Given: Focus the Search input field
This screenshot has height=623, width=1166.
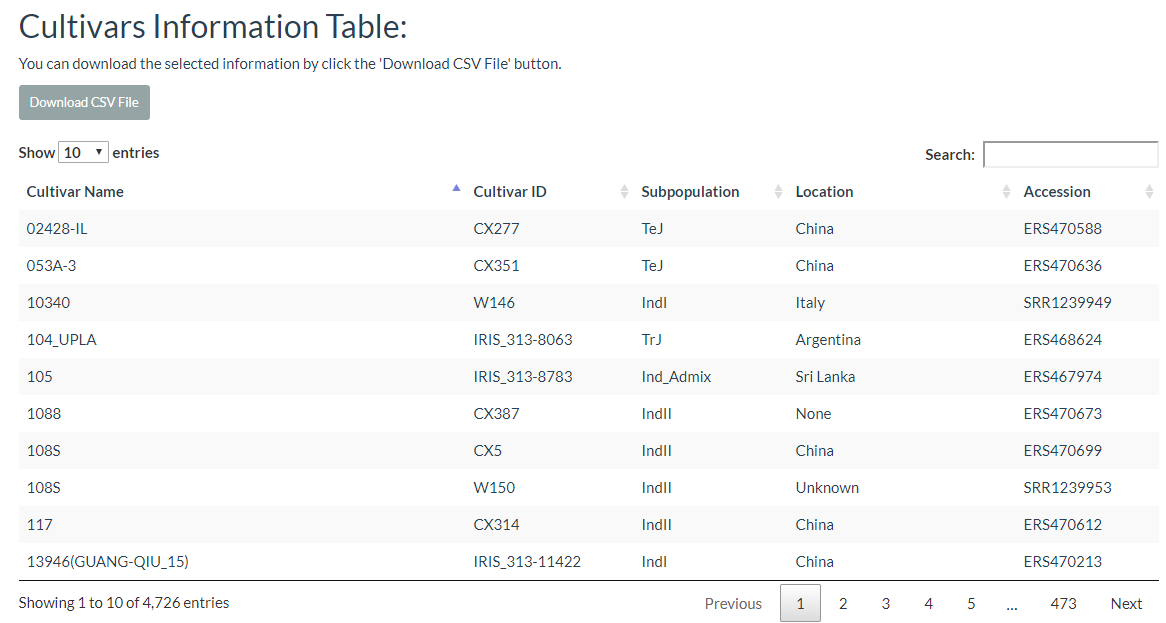Looking at the screenshot, I should point(1070,155).
